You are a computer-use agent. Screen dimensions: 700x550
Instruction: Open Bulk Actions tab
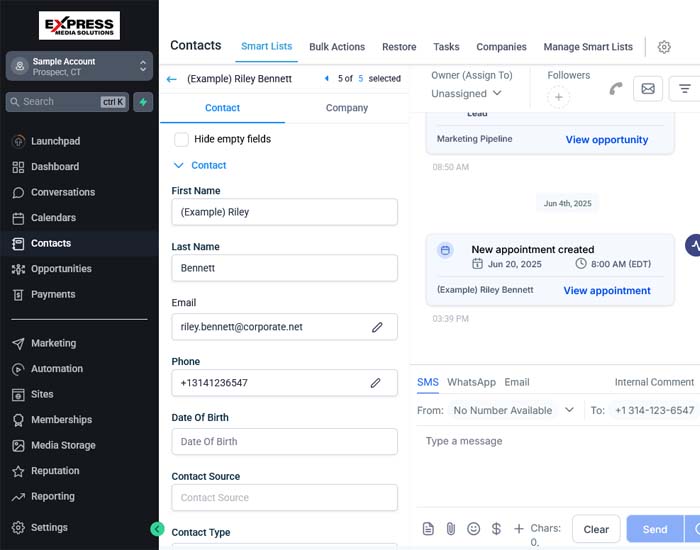(x=337, y=47)
